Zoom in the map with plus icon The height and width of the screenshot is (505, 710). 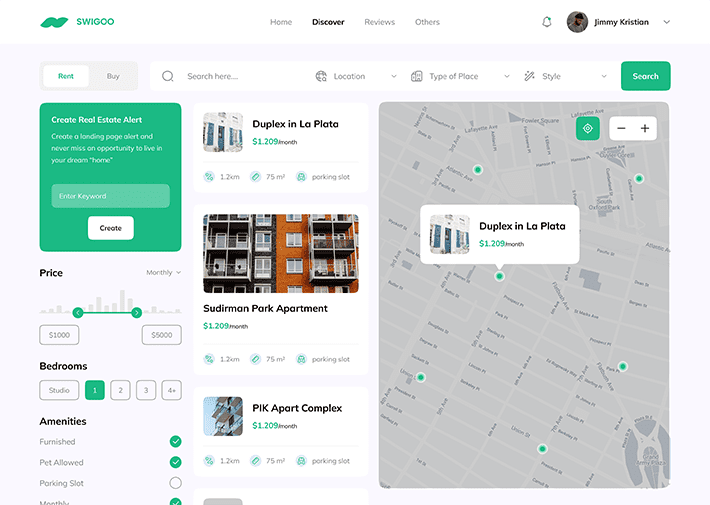645,129
